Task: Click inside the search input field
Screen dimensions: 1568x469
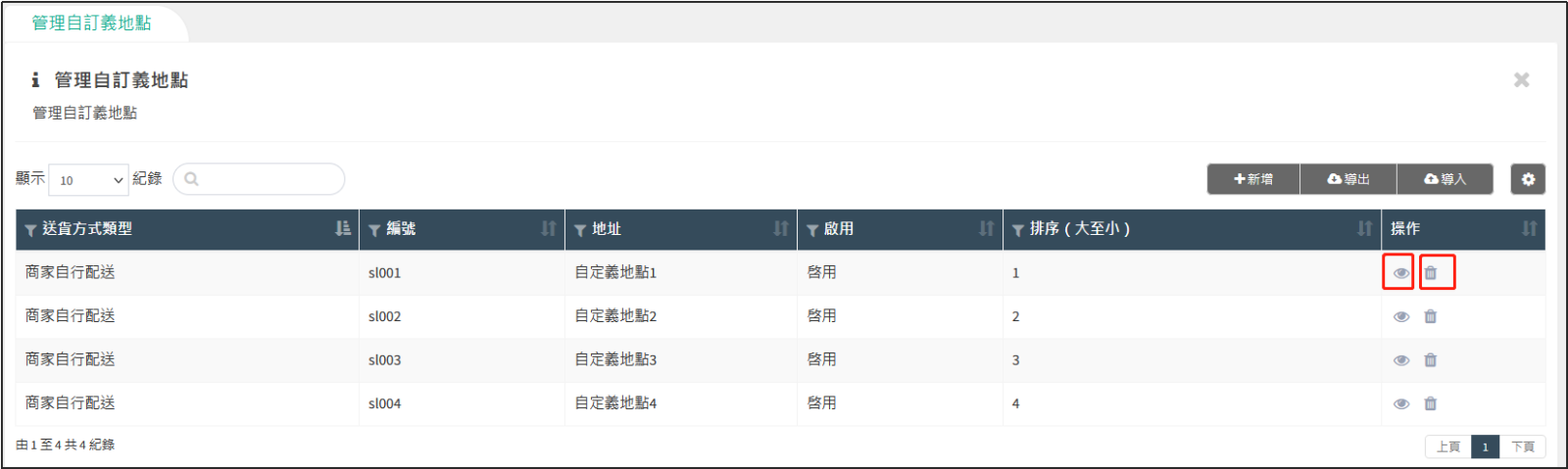Action: [x=267, y=179]
